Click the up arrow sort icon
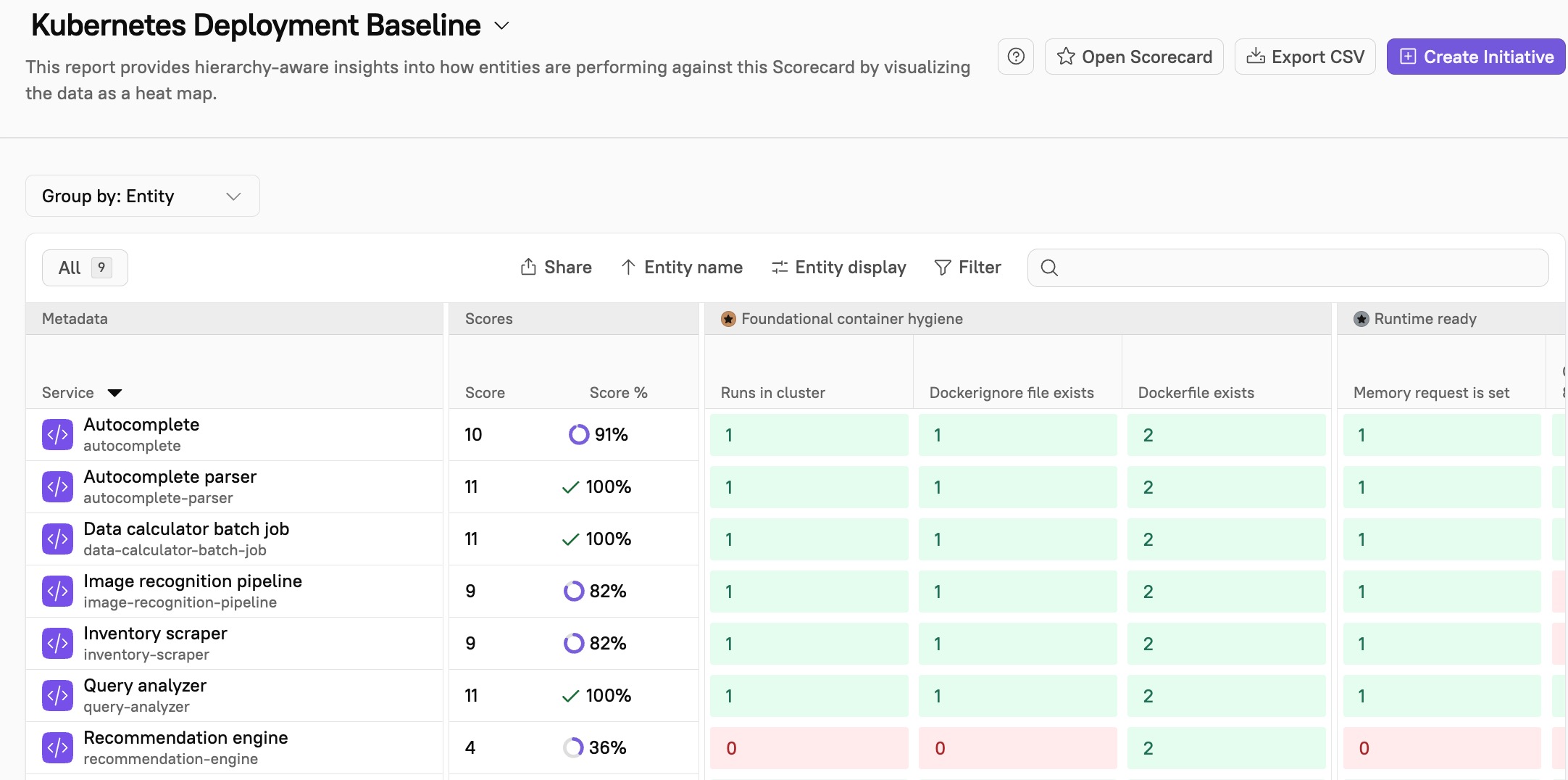 point(628,267)
